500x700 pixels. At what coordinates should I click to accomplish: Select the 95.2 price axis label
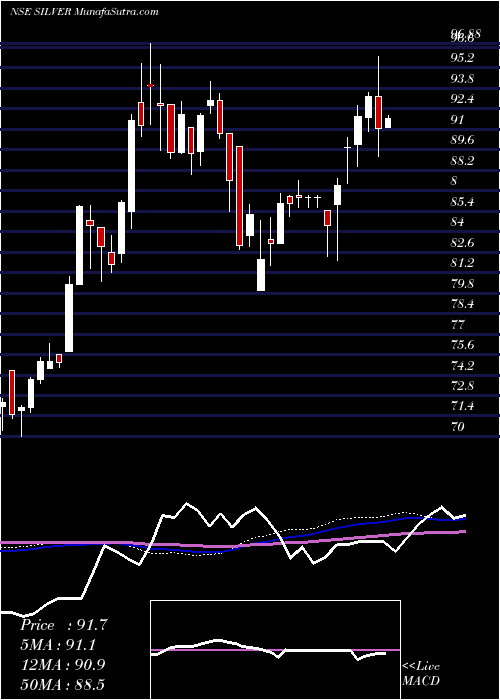tap(462, 58)
